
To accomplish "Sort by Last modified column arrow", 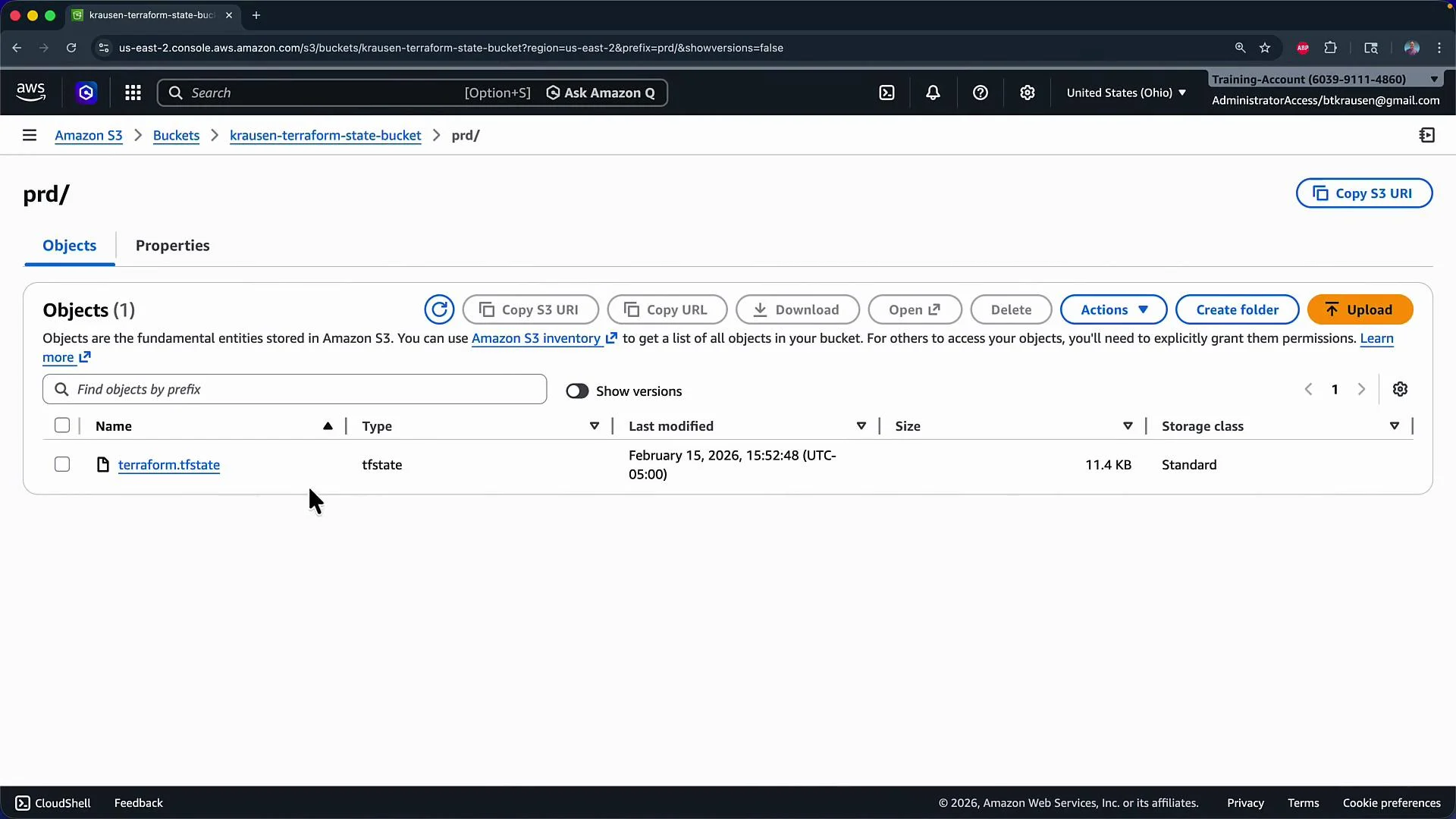I will (861, 426).
